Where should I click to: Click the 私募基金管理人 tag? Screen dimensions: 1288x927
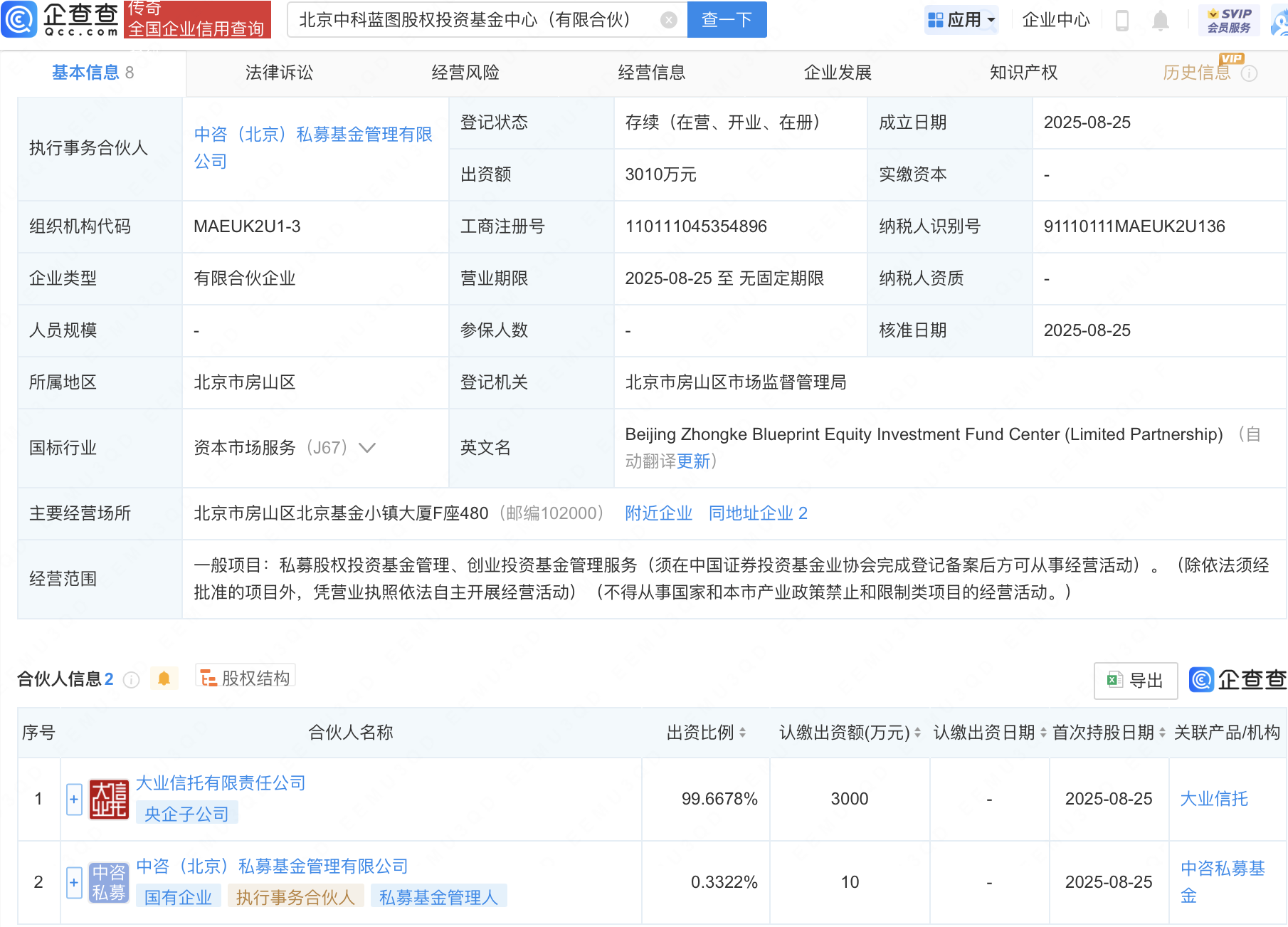[x=438, y=897]
